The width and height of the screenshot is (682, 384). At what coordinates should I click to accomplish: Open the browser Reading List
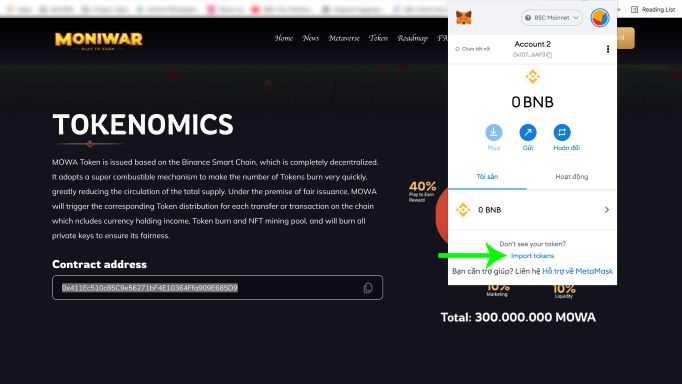tap(653, 9)
